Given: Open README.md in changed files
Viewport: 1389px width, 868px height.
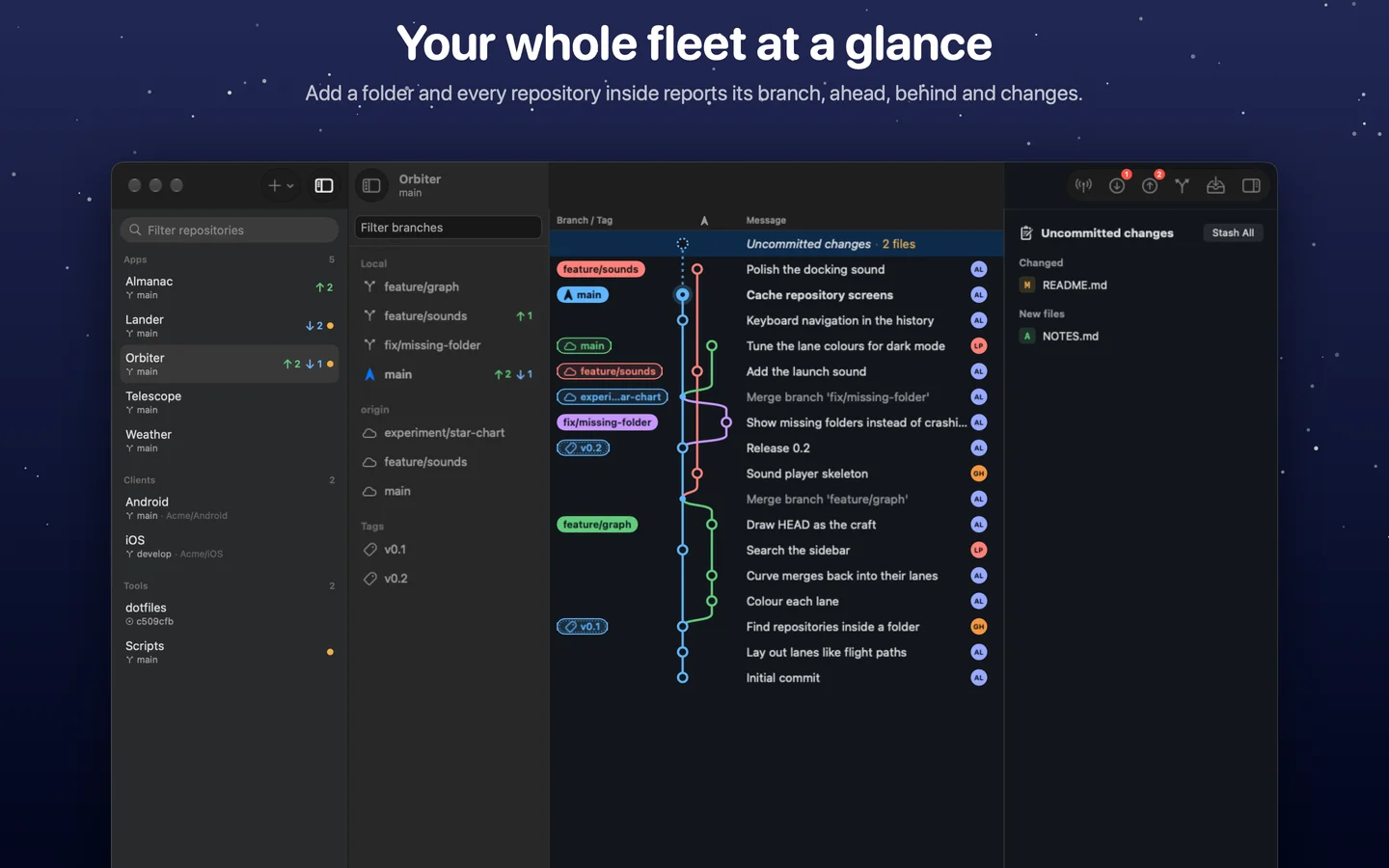Looking at the screenshot, I should pyautogui.click(x=1075, y=285).
